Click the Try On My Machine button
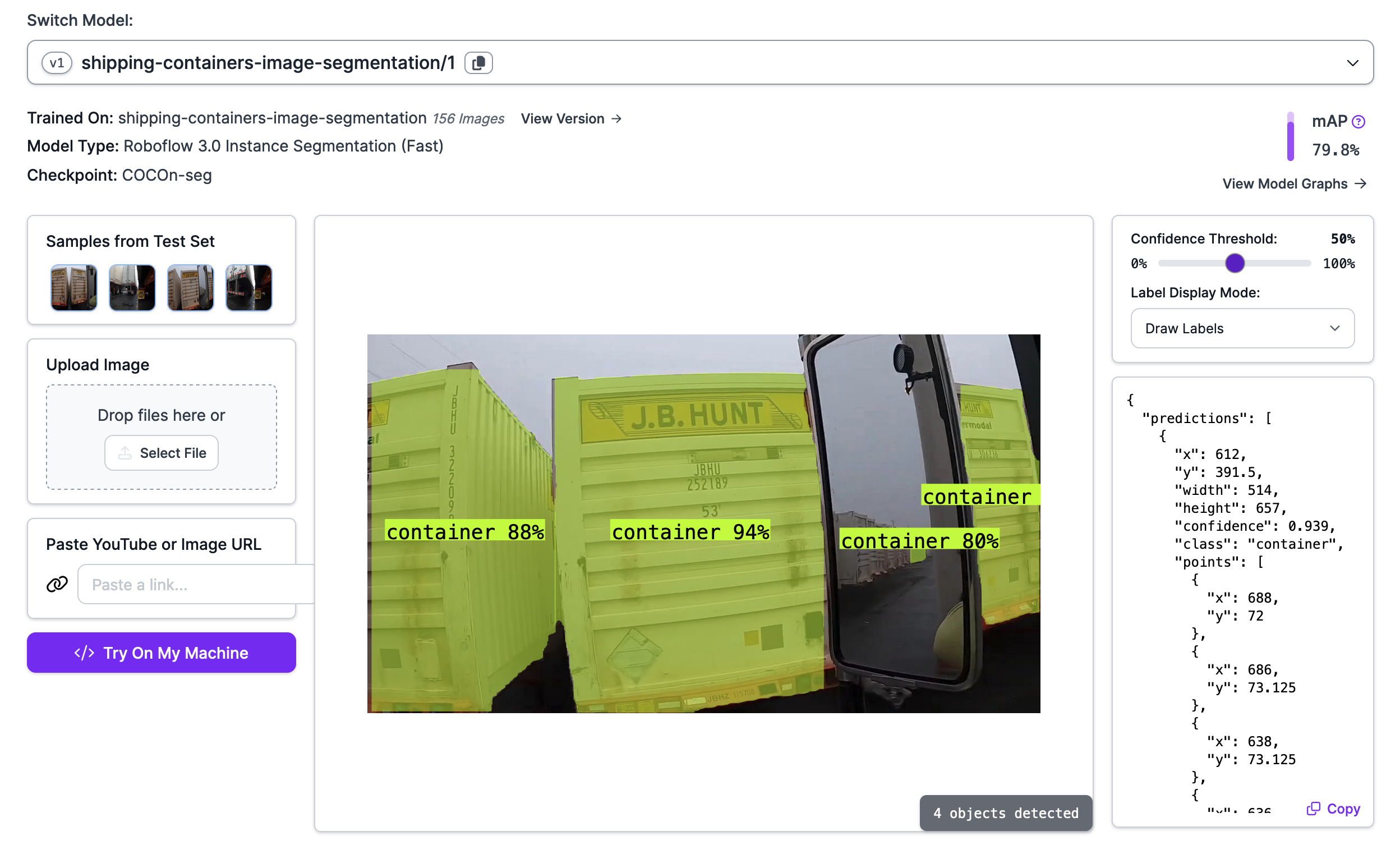The width and height of the screenshot is (1400, 845). 162,653
